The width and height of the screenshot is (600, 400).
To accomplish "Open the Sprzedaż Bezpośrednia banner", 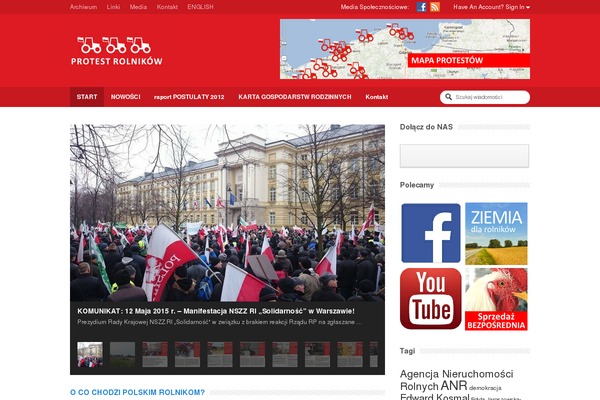I will click(x=496, y=299).
